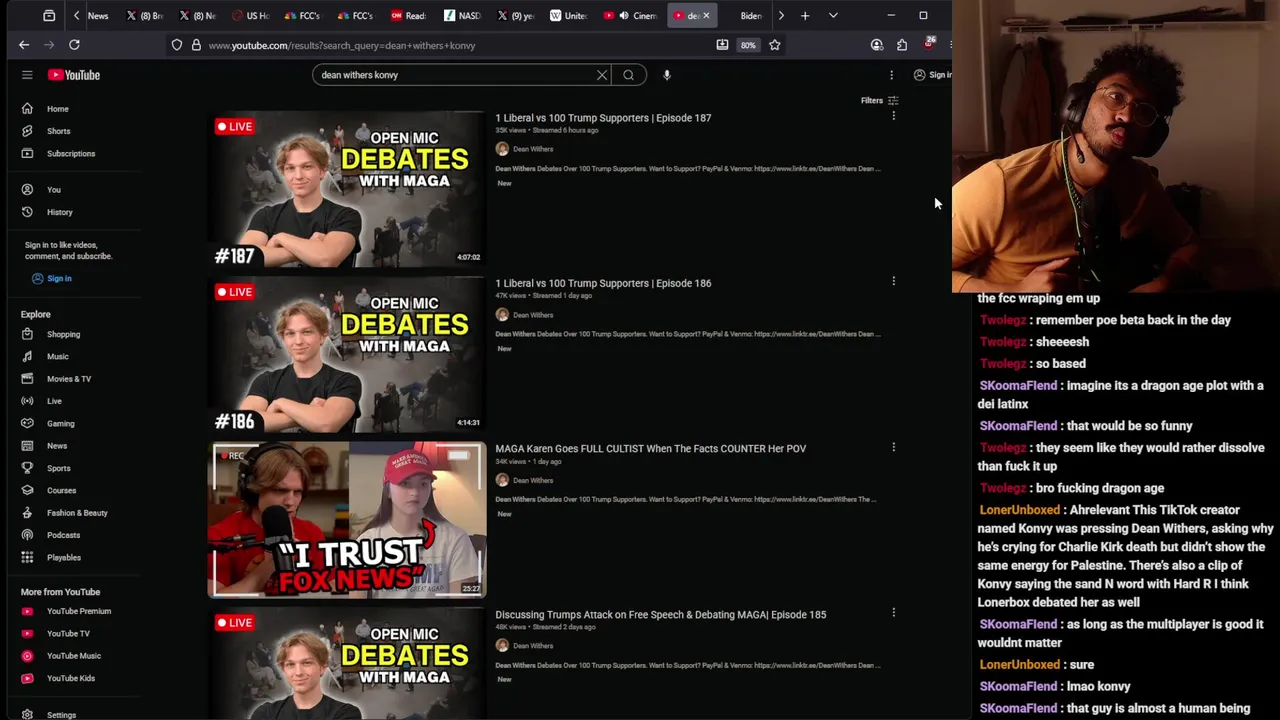
Task: Open a new browser tab with plus
Action: click(x=805, y=16)
